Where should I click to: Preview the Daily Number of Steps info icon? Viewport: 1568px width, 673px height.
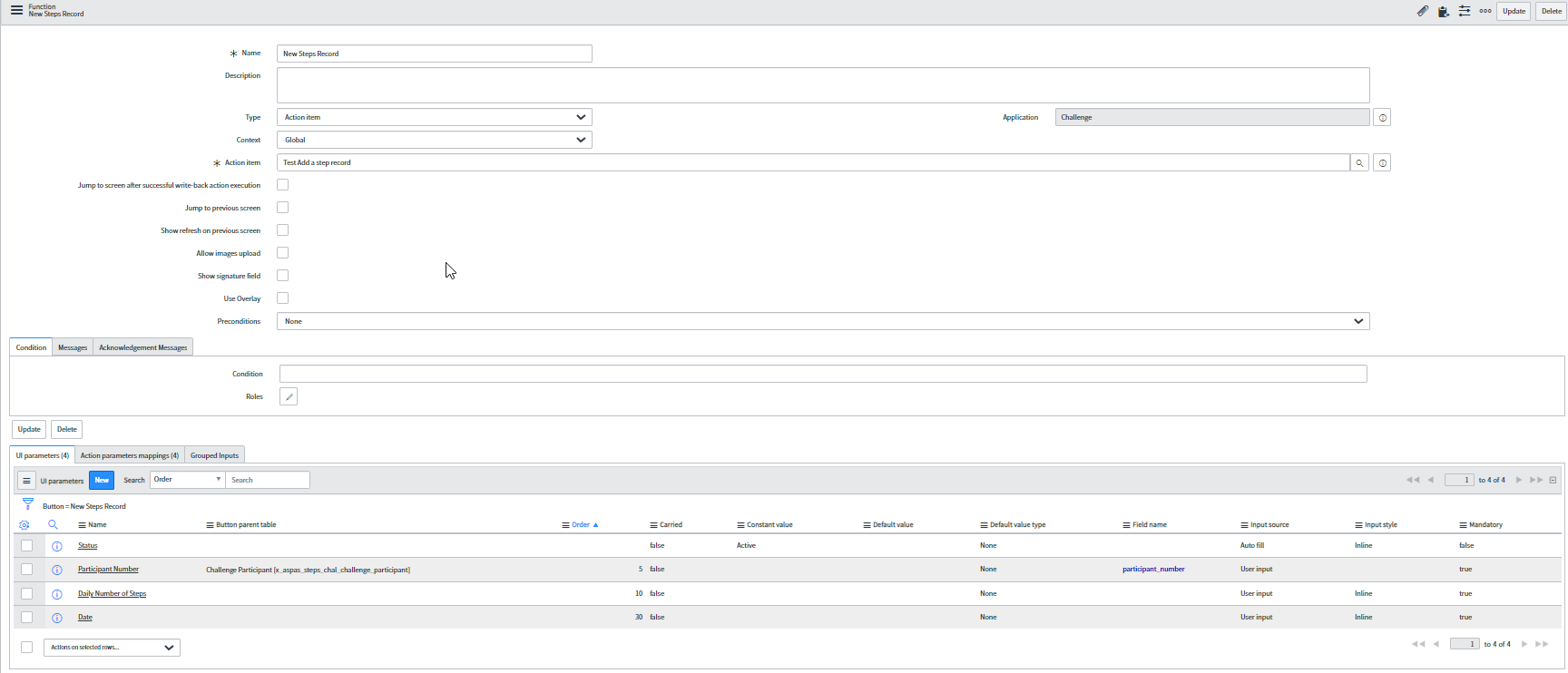57,594
